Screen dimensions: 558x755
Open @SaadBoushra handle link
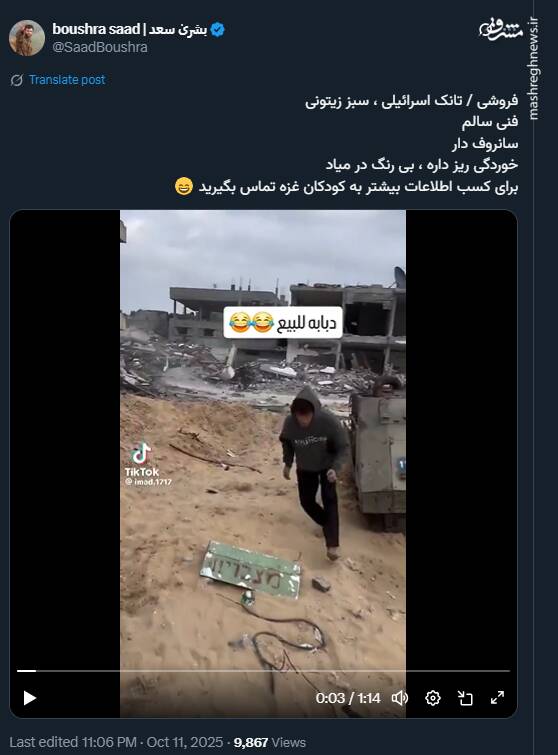(x=100, y=47)
